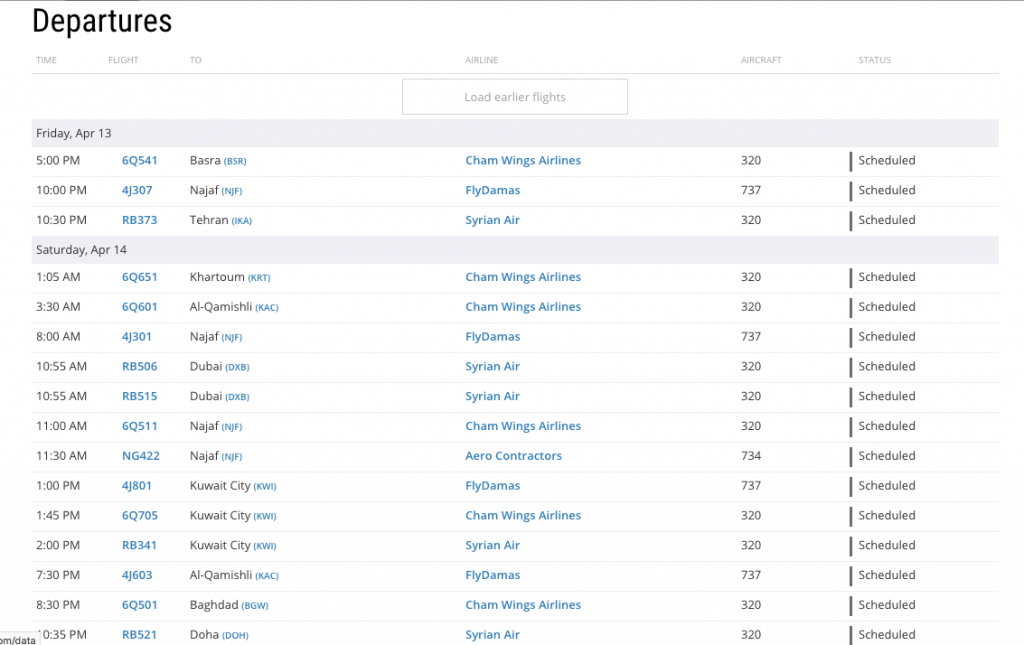Open flight 6Q541 to Basra

140,161
